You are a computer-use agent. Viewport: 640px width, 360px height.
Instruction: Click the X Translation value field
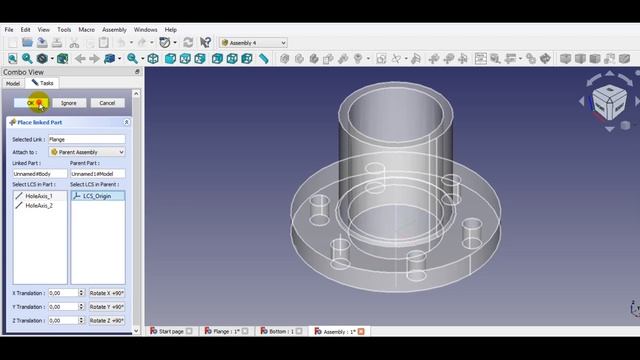(x=63, y=293)
